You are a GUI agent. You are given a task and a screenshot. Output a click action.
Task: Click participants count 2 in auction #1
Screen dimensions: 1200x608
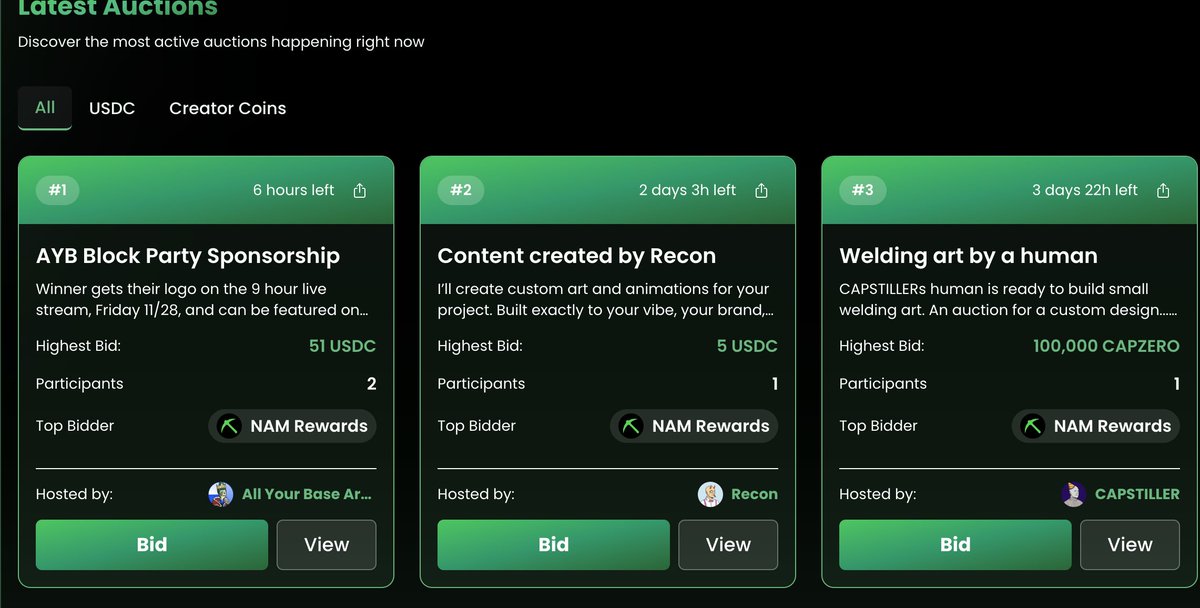tap(371, 384)
